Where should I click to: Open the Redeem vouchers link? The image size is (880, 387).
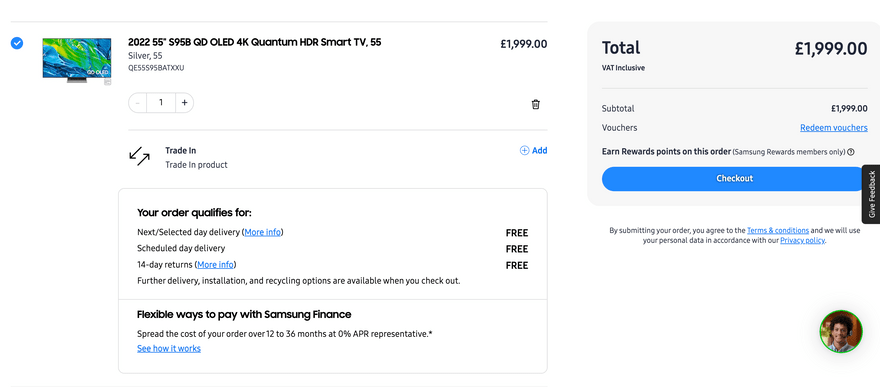pos(833,128)
